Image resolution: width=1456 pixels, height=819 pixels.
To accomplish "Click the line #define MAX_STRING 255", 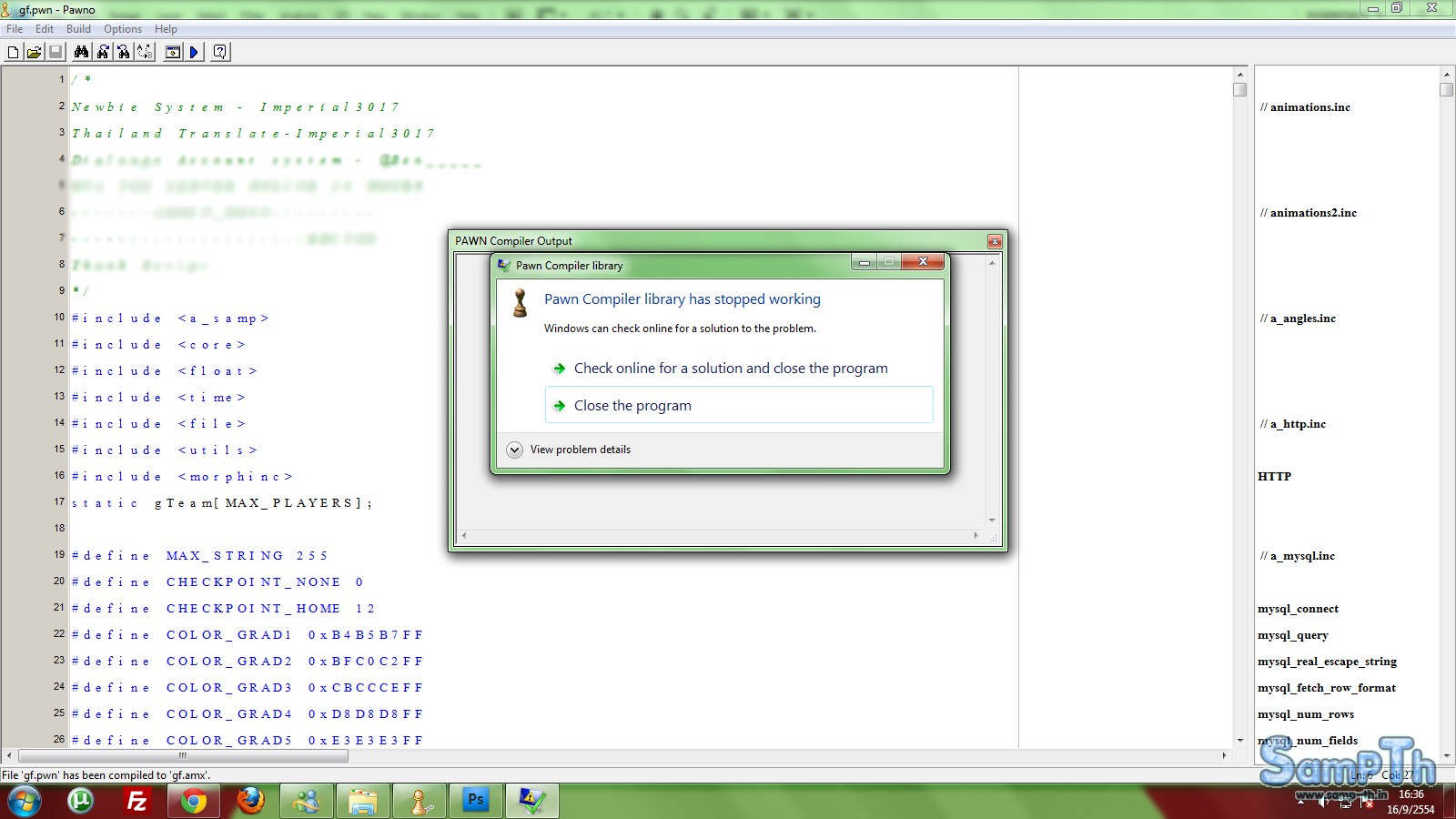I will tap(199, 556).
